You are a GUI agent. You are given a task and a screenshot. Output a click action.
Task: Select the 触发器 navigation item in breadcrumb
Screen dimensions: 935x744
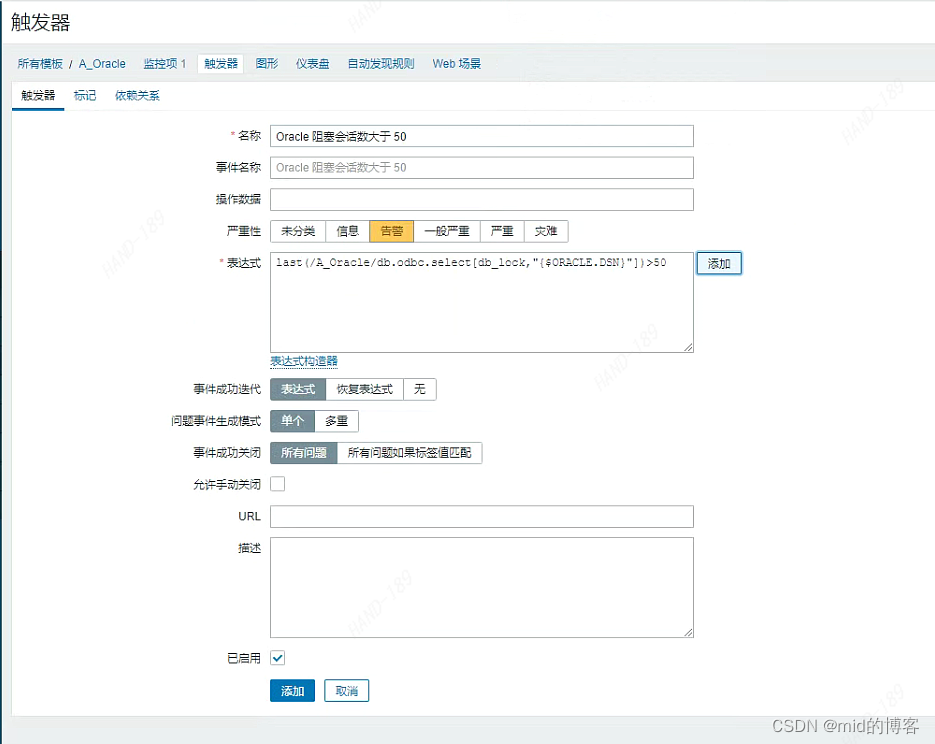(221, 64)
